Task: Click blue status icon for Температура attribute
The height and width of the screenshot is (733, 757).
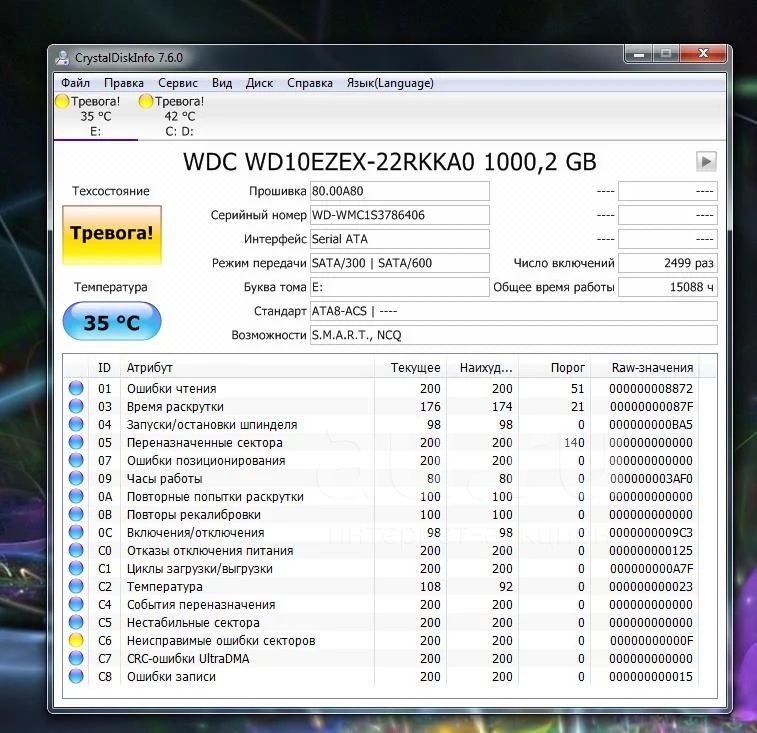Action: coord(76,586)
